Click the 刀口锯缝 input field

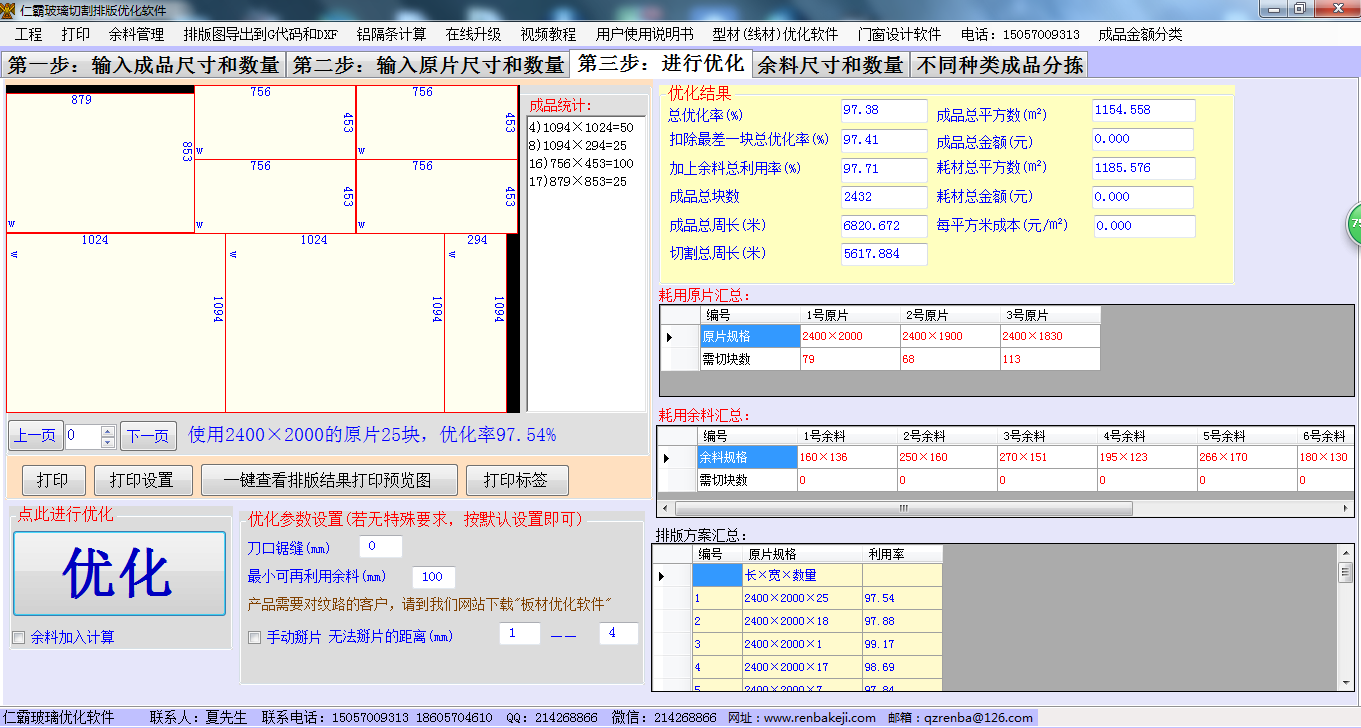[x=380, y=547]
